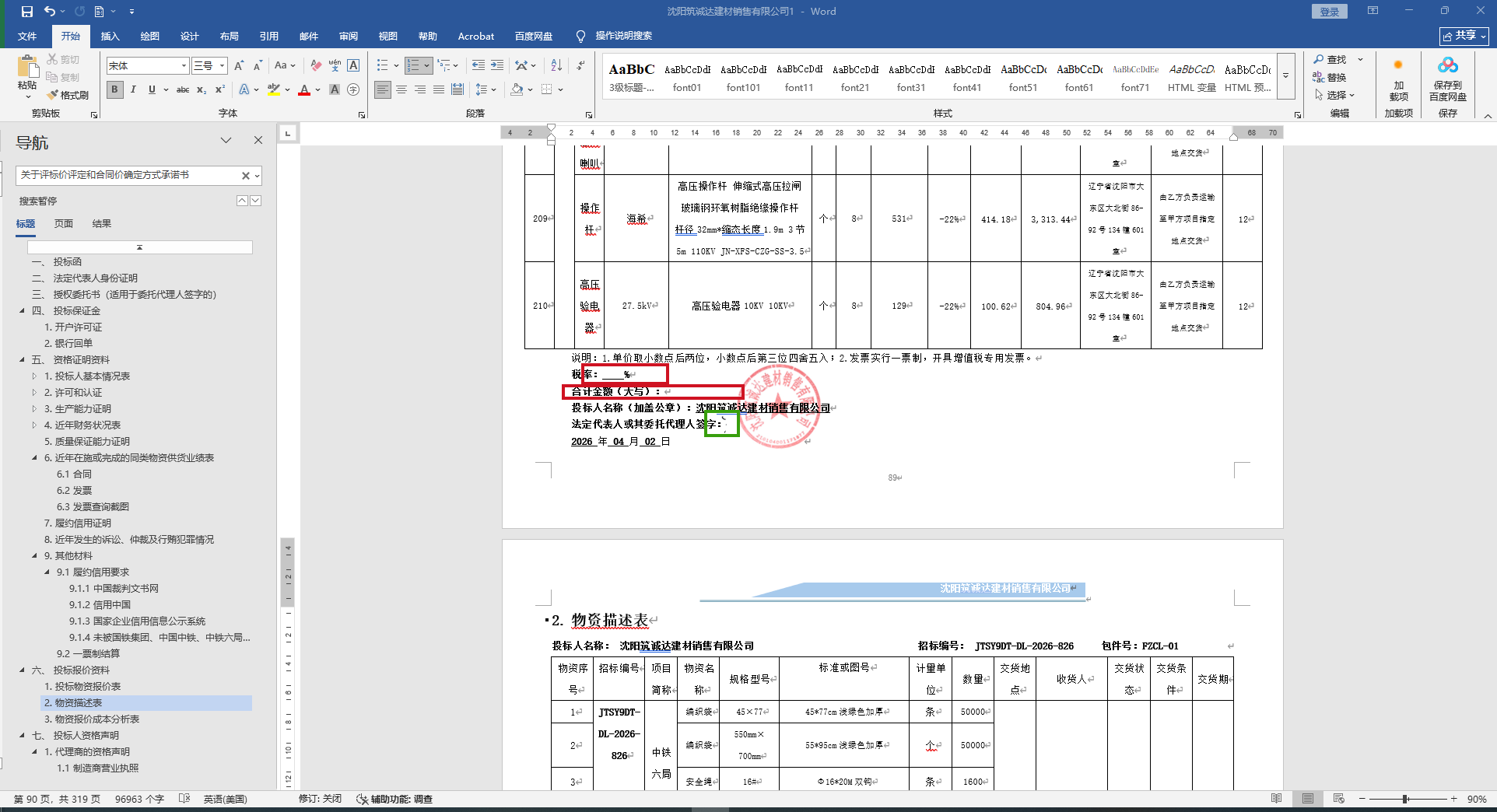Decrease paragraph indent
Image resolution: width=1497 pixels, height=812 pixels.
pos(479,66)
